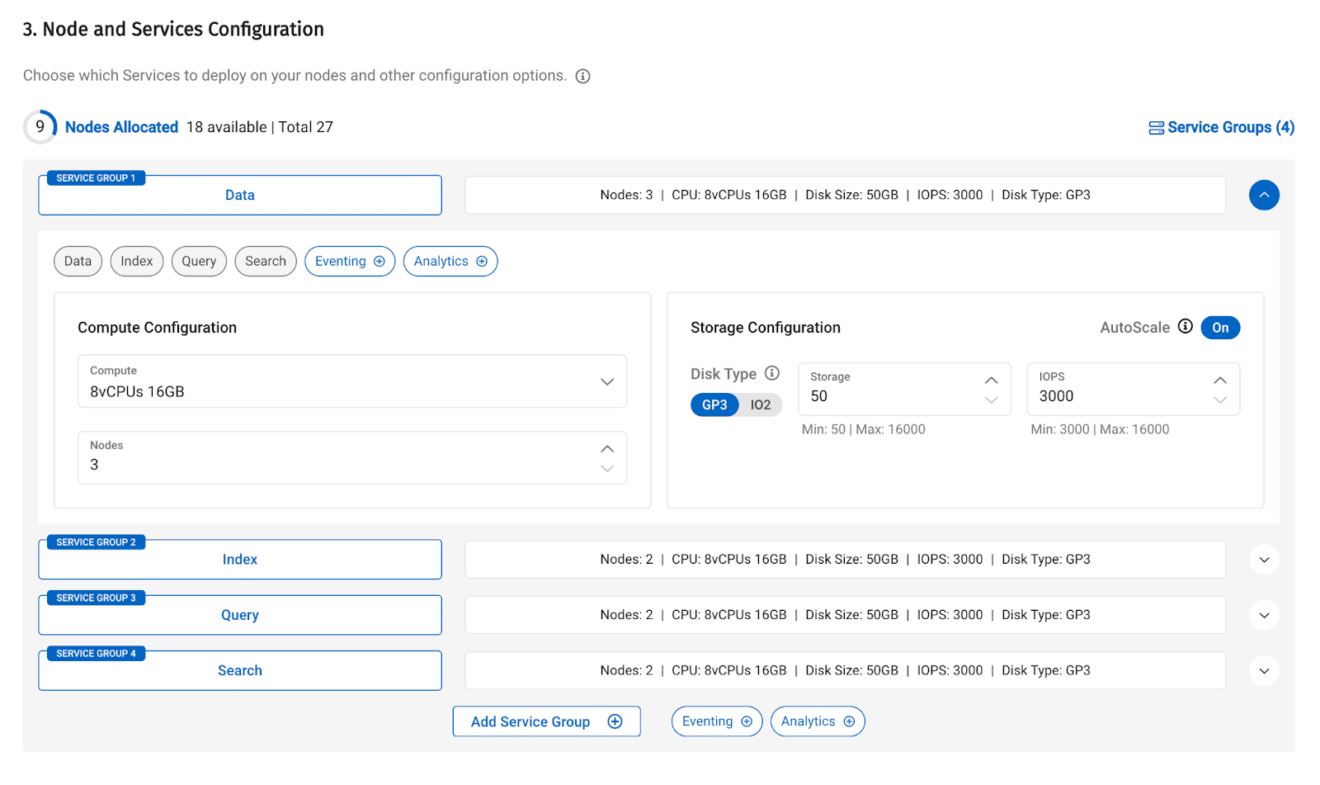Collapse the Data service group details
The width and height of the screenshot is (1320, 785).
point(1264,195)
